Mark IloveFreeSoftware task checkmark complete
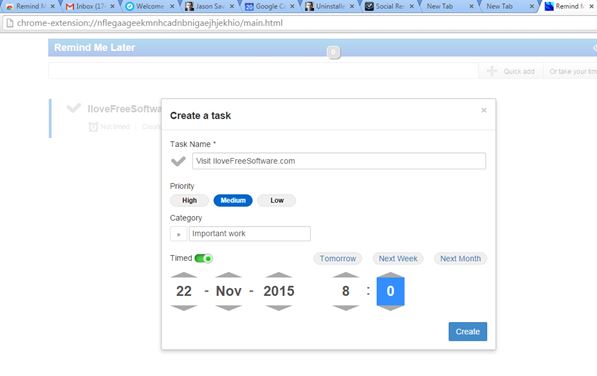 pyautogui.click(x=73, y=108)
